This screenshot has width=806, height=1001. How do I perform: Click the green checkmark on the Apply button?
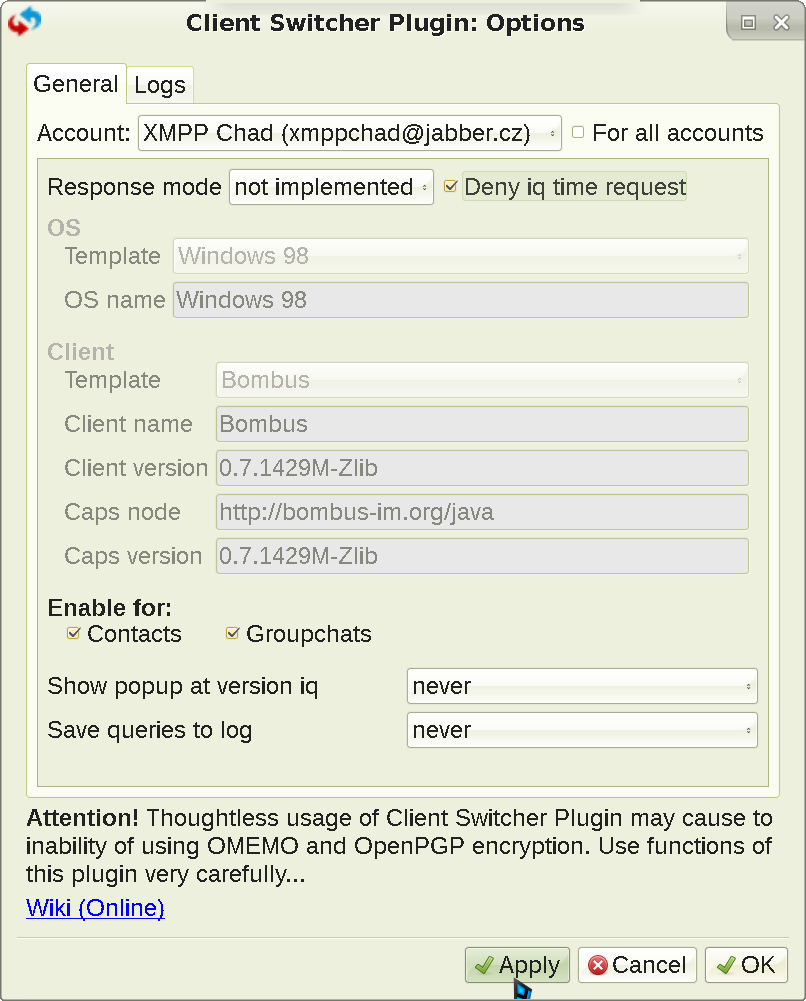tap(491, 965)
